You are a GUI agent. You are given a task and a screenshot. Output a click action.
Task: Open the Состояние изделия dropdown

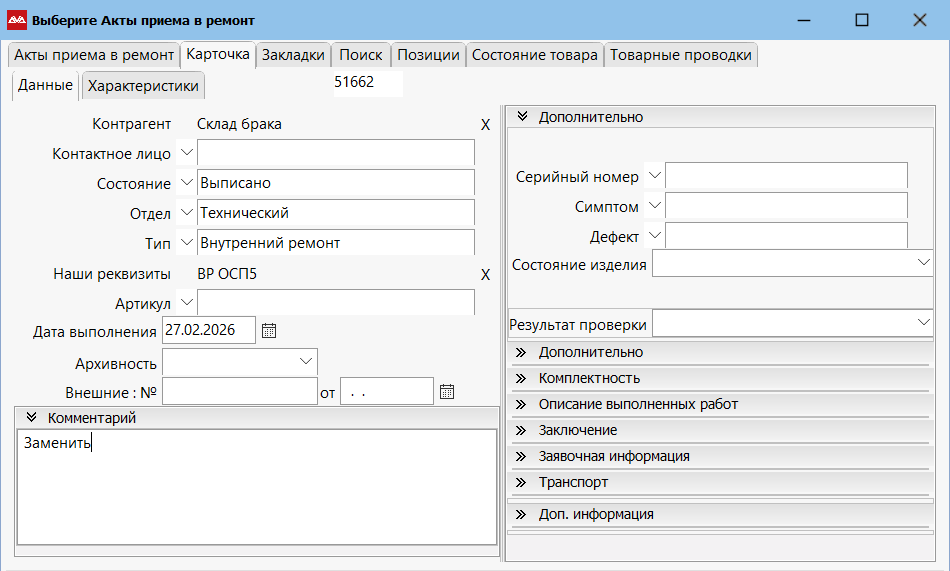922,263
